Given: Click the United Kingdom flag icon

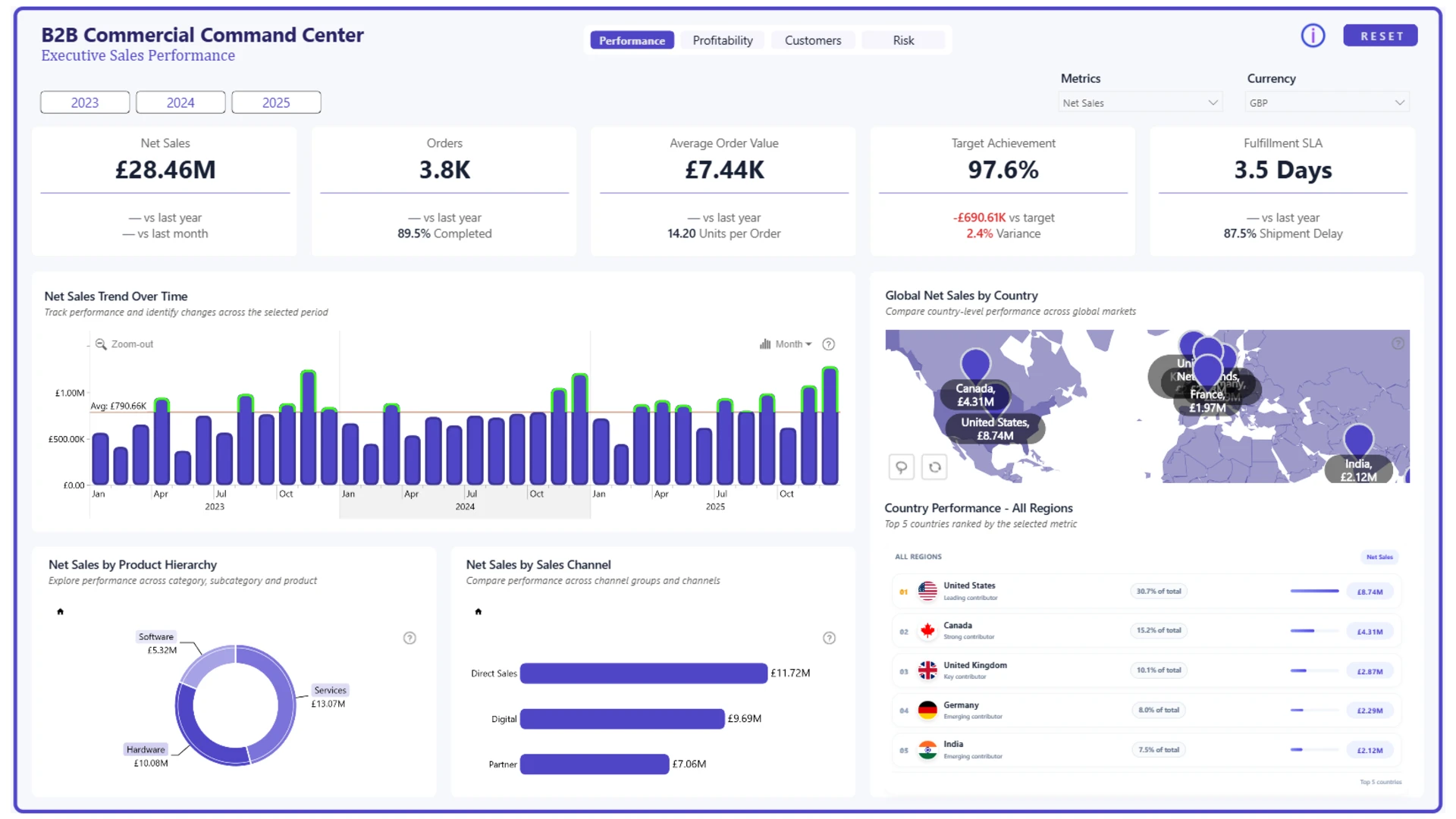Looking at the screenshot, I should 927,670.
